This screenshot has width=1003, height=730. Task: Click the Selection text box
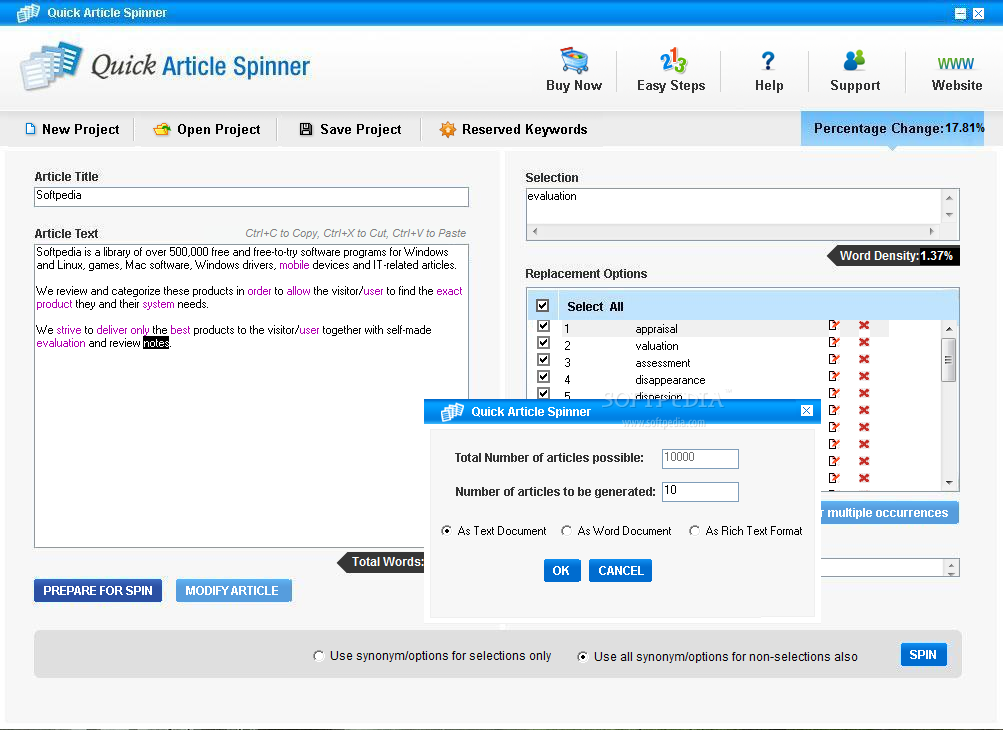pyautogui.click(x=734, y=206)
